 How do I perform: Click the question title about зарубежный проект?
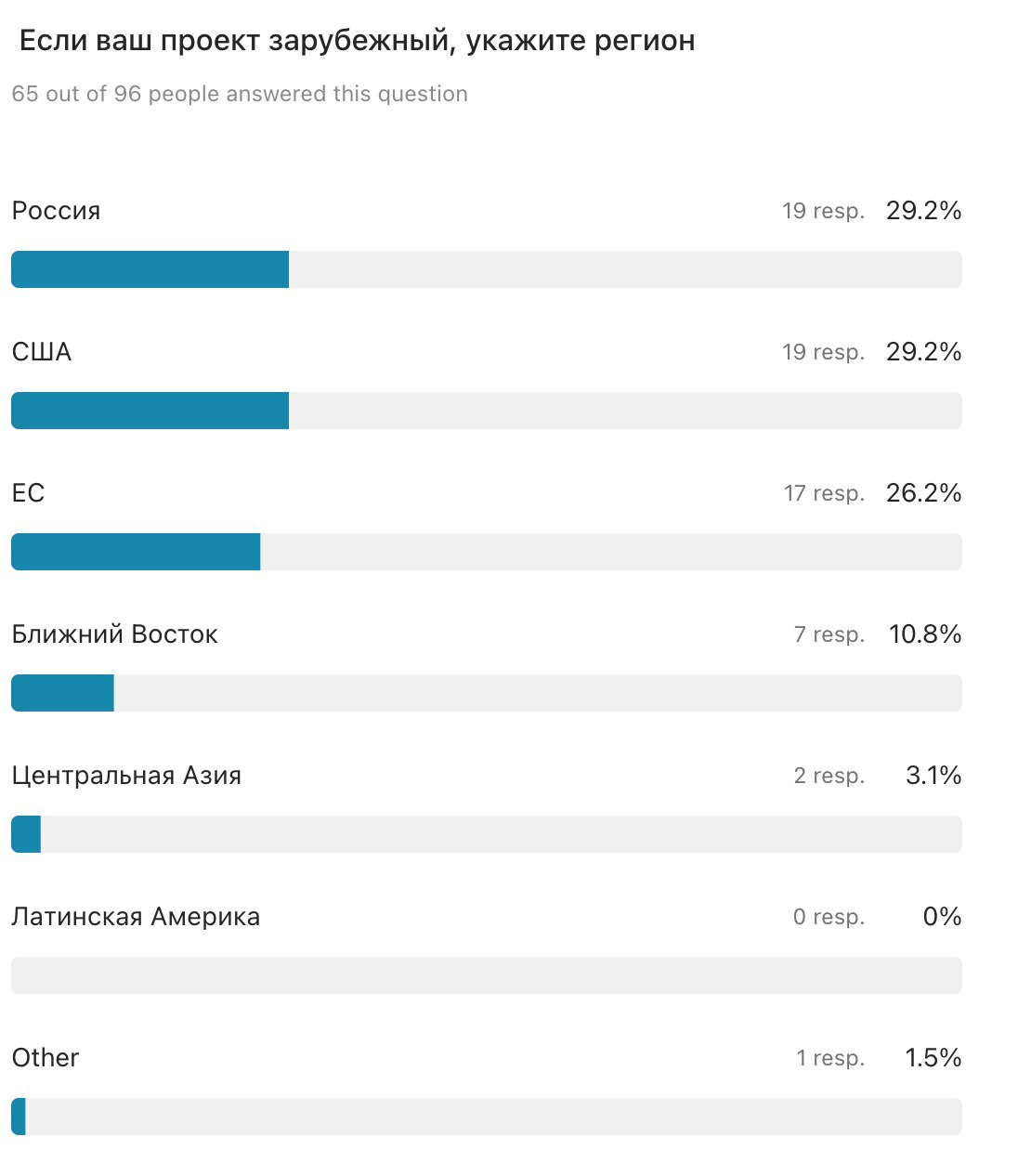point(358,42)
